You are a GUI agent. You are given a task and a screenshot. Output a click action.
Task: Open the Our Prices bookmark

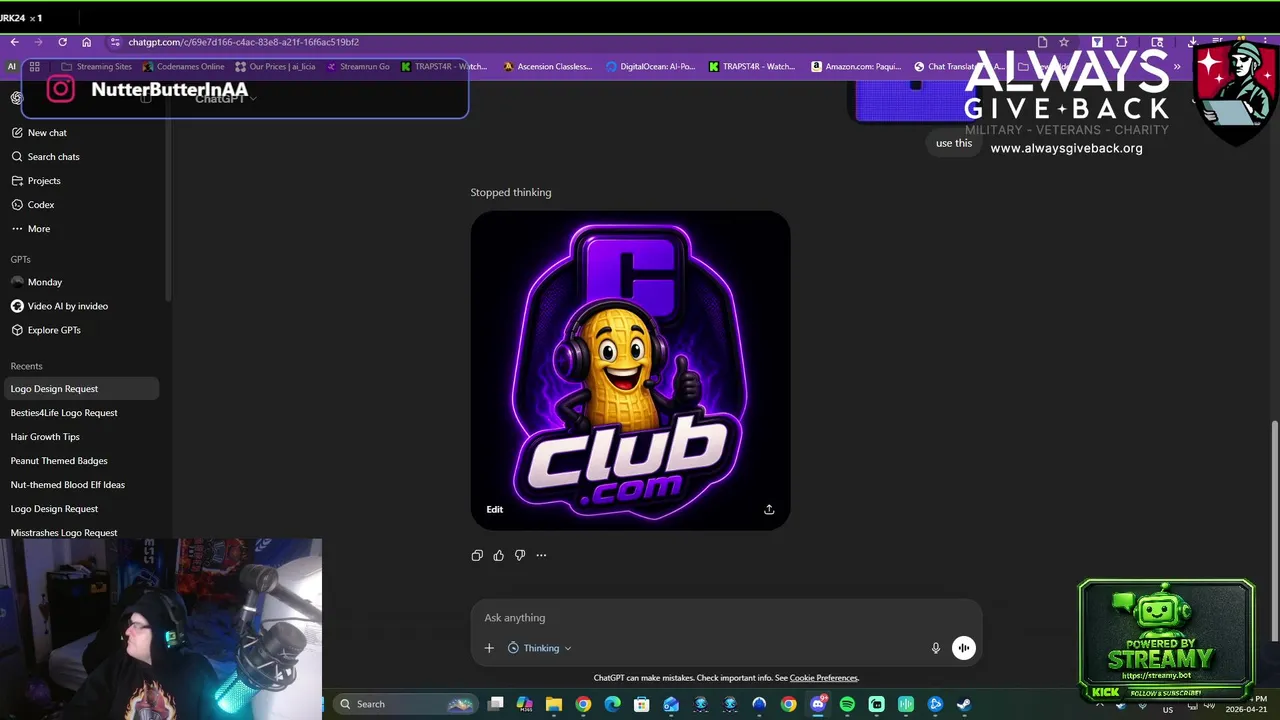point(275,67)
